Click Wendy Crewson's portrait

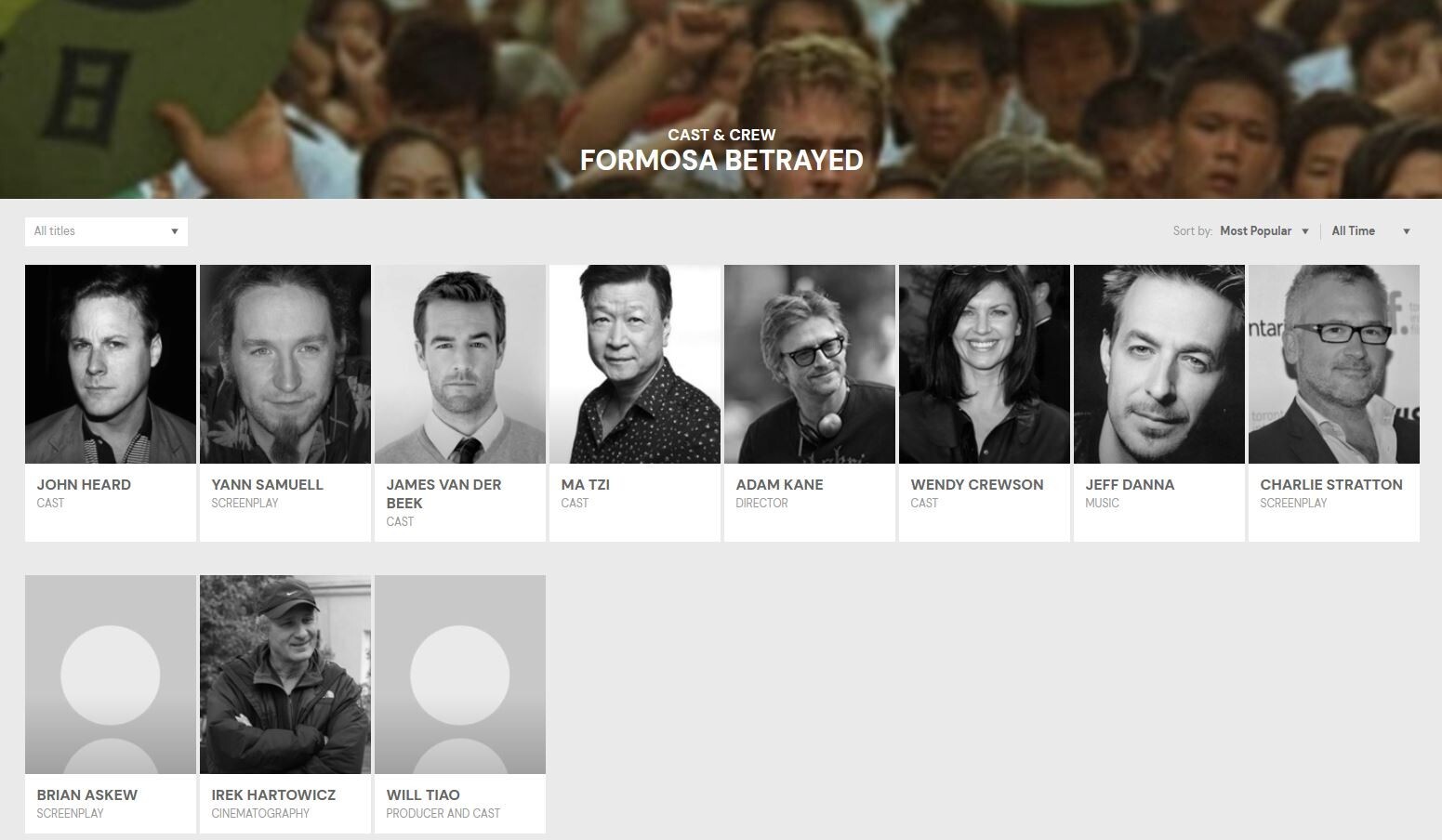pos(985,364)
